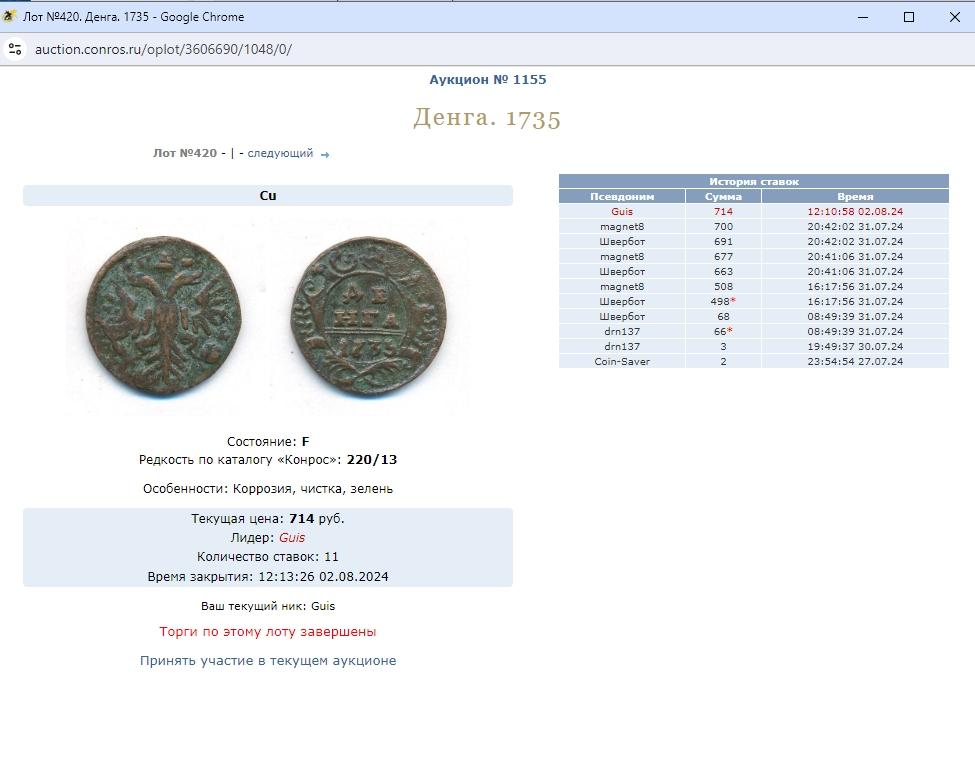
Task: Click the История ставок table header
Action: 754,182
